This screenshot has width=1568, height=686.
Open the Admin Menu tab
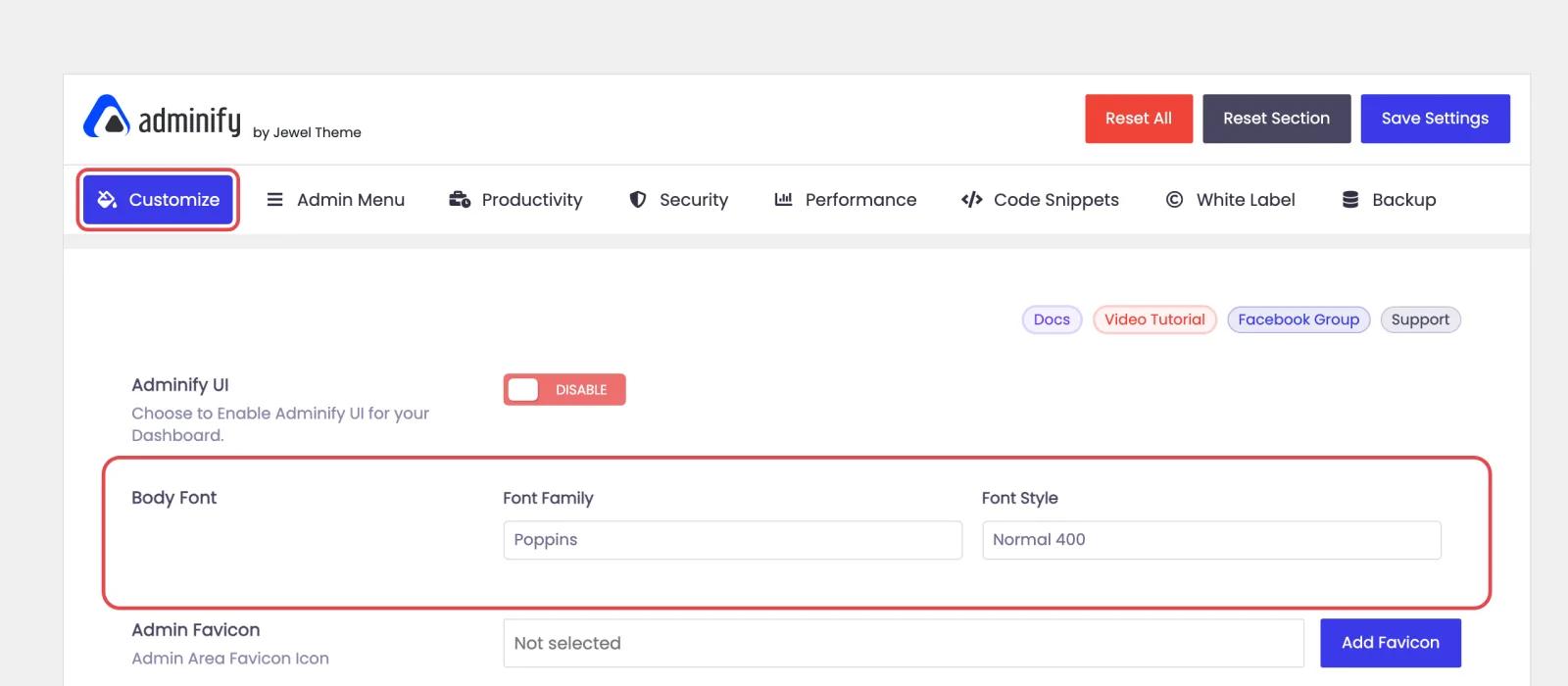335,200
